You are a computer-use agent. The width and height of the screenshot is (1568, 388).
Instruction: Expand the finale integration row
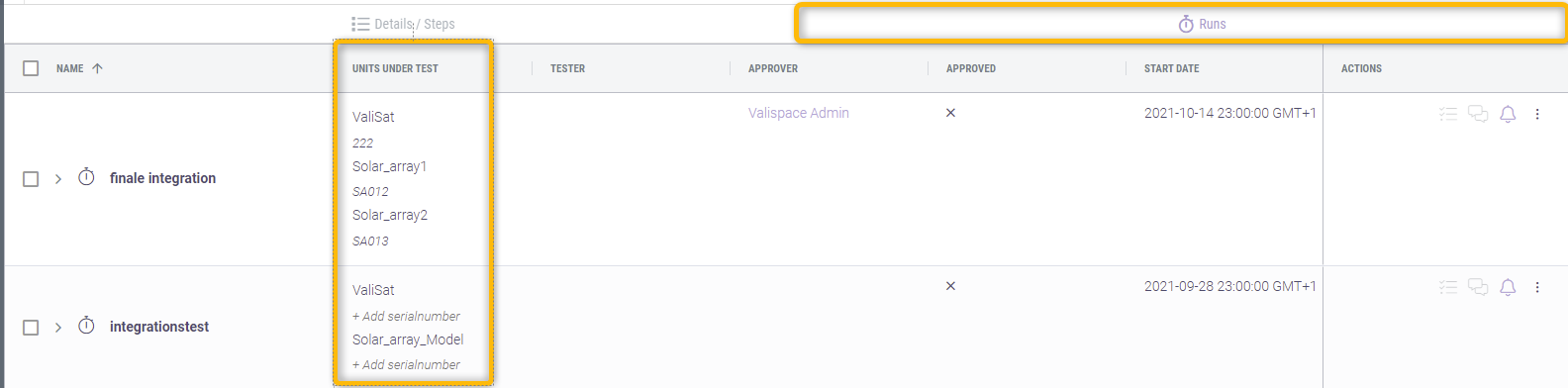[x=58, y=179]
